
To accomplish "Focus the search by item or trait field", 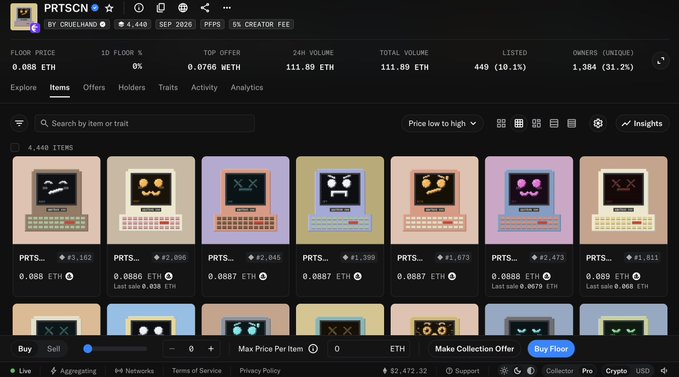I will point(144,123).
